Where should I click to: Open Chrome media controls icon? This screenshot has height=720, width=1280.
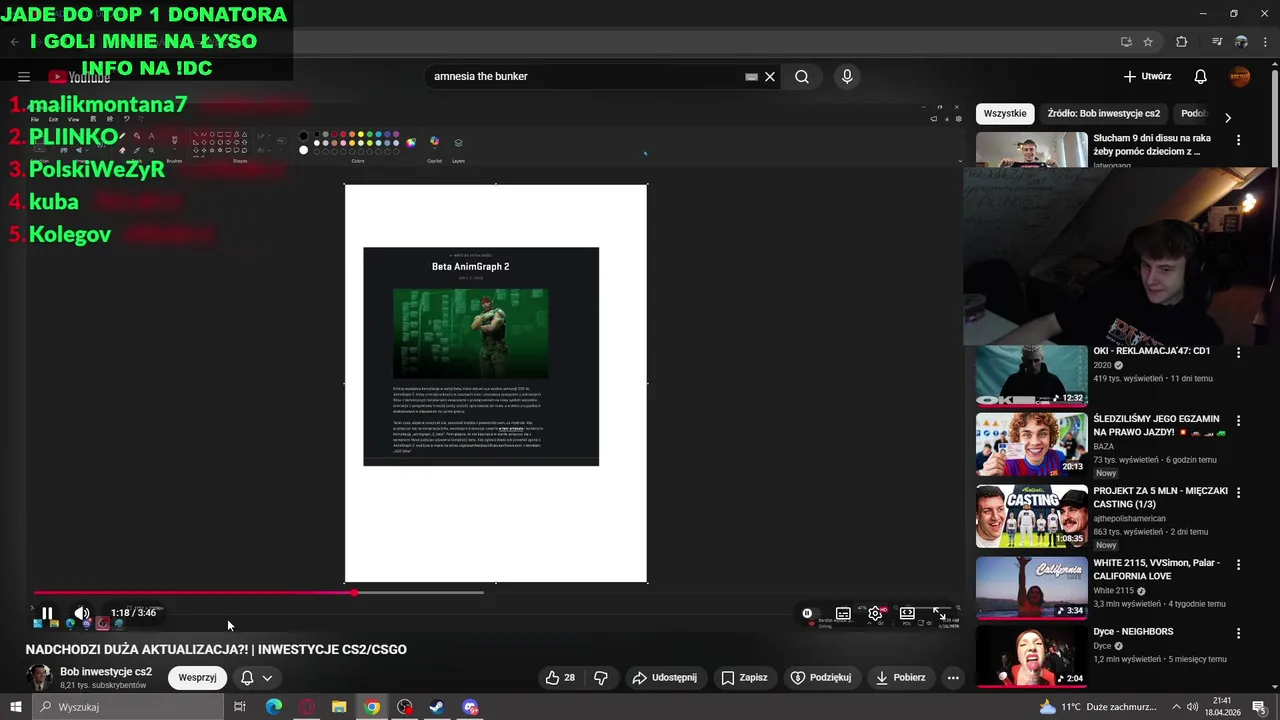[1217, 42]
